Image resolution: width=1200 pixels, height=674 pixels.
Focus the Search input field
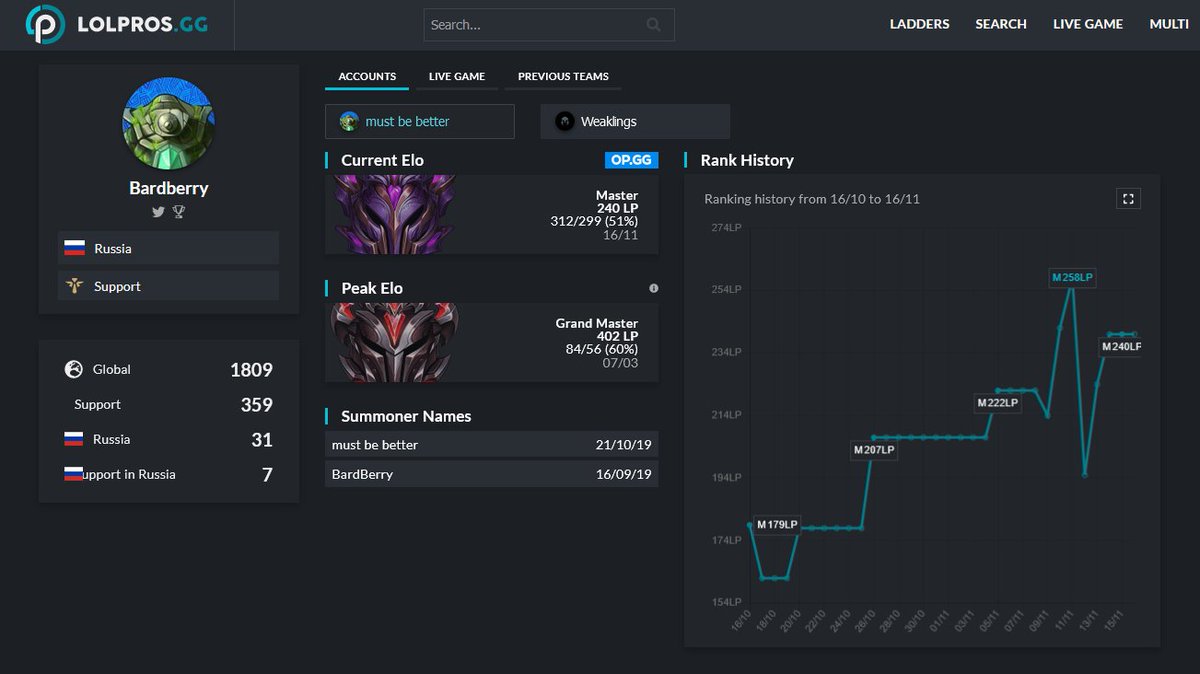click(x=549, y=25)
